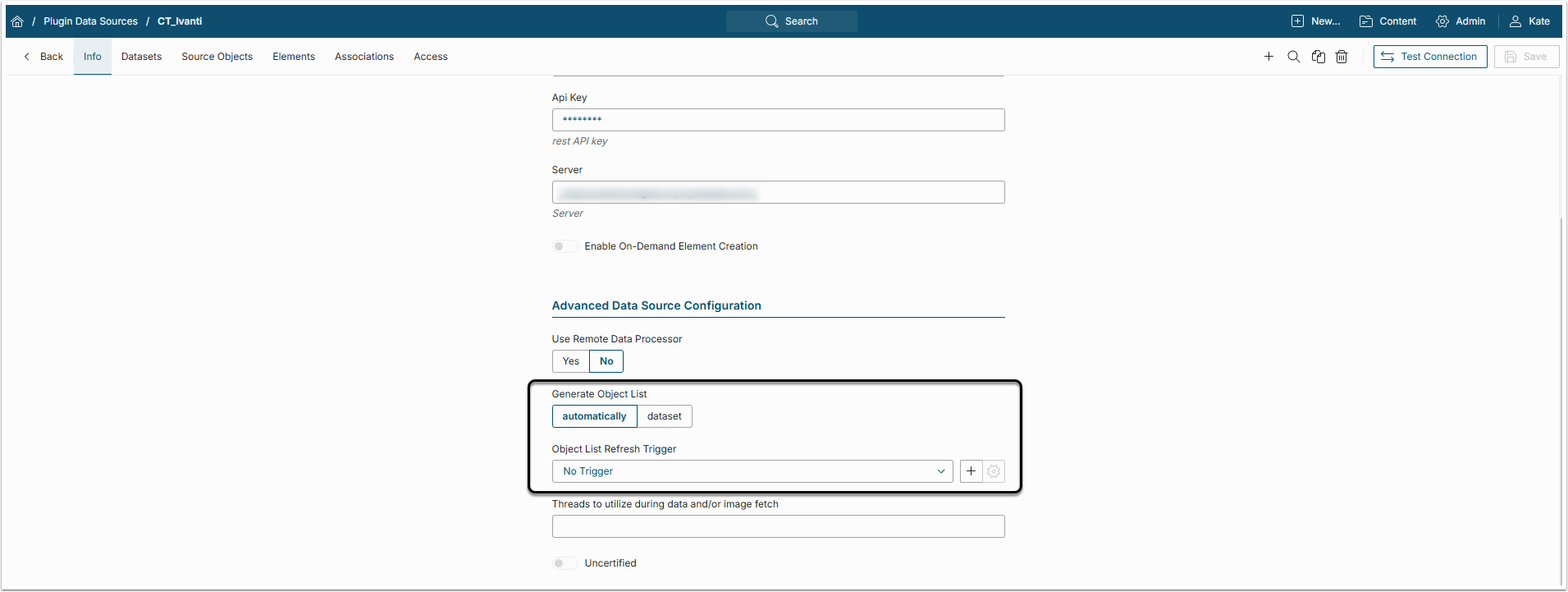Open the Admin gear menu
Image resolution: width=1568 pixels, height=592 pixels.
1461,21
